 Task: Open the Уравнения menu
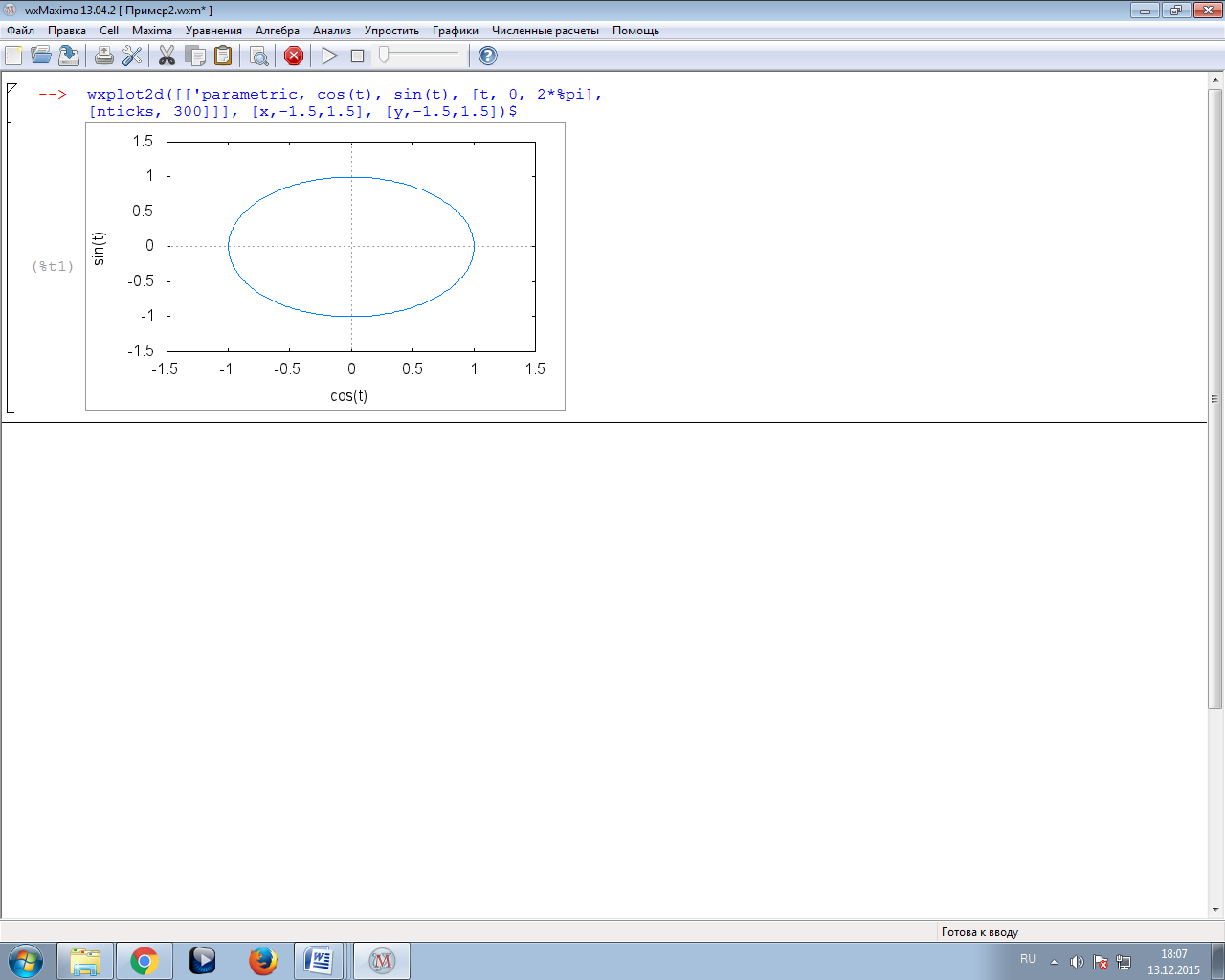[213, 31]
